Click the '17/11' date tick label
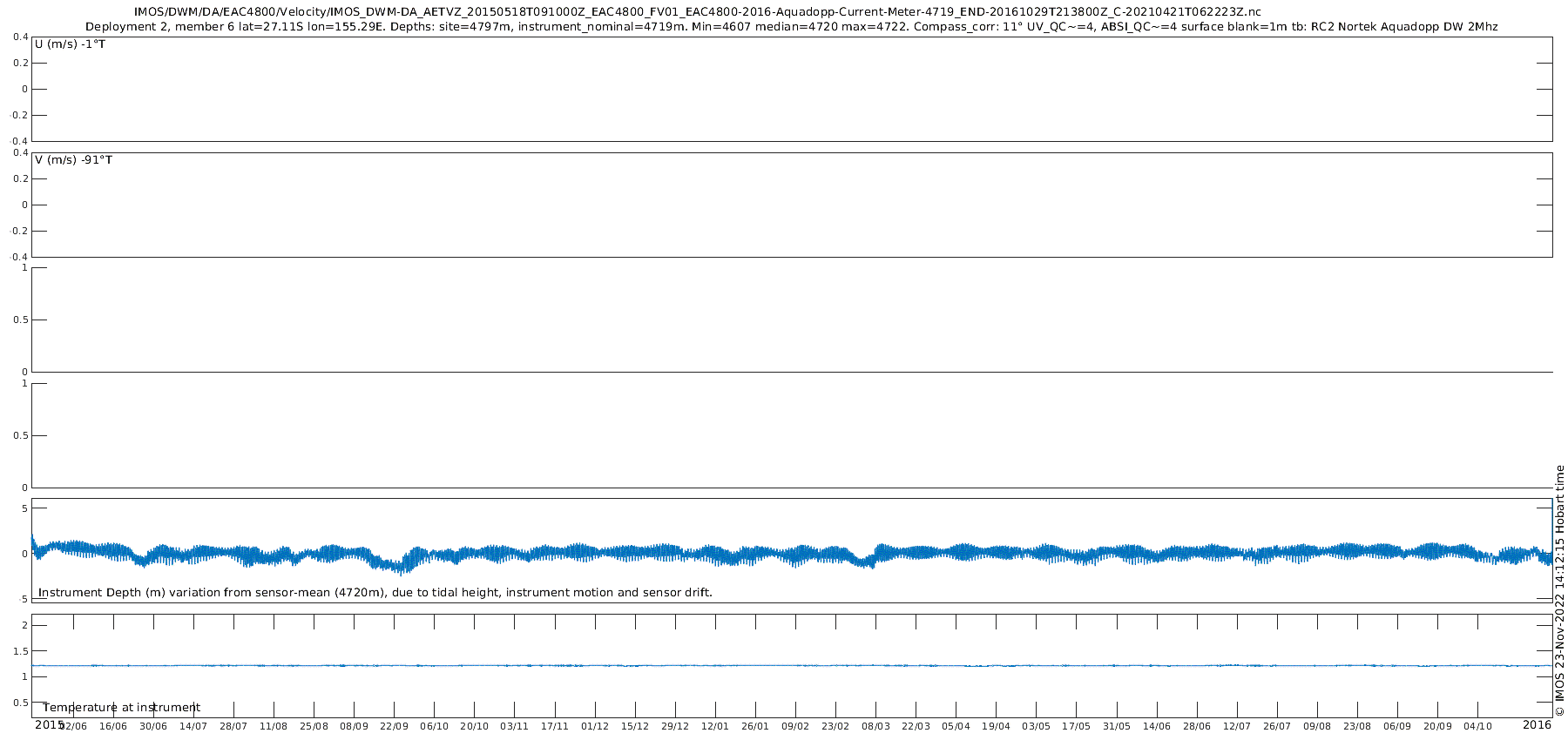The width and height of the screenshot is (1568, 740). tap(554, 726)
